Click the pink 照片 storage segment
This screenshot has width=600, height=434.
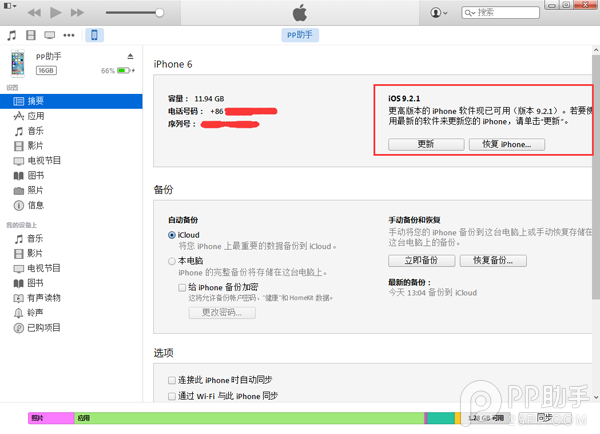coord(51,418)
